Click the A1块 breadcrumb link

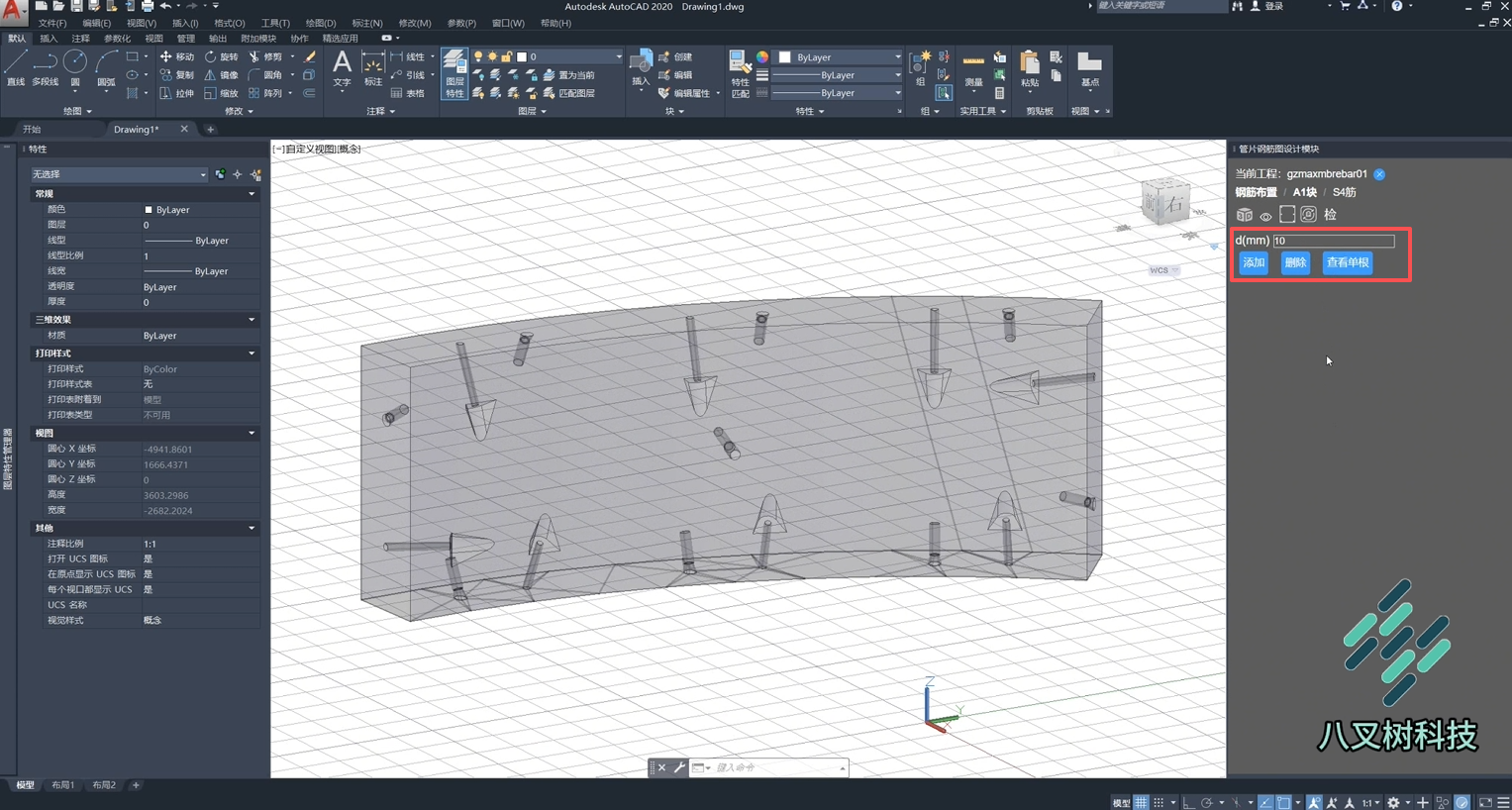click(x=1304, y=192)
